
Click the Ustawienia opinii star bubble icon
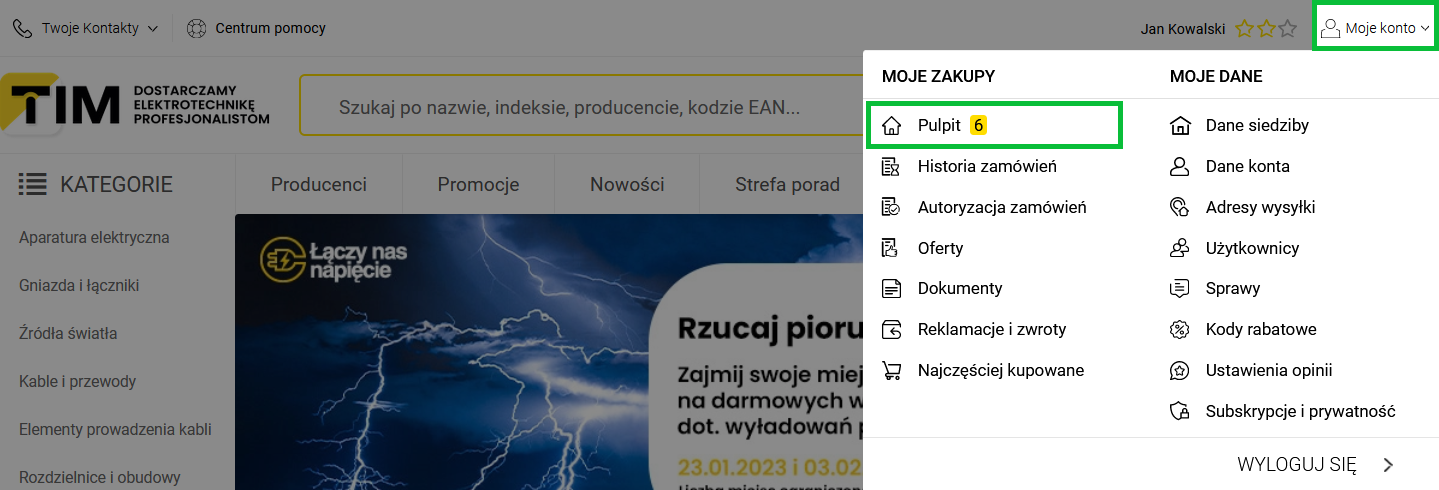[x=1180, y=370]
